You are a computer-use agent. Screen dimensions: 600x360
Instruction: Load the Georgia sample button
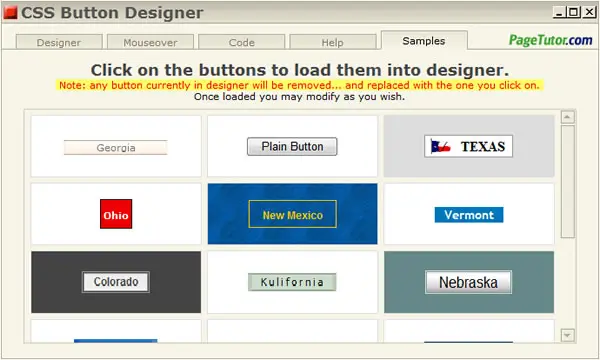pos(116,148)
